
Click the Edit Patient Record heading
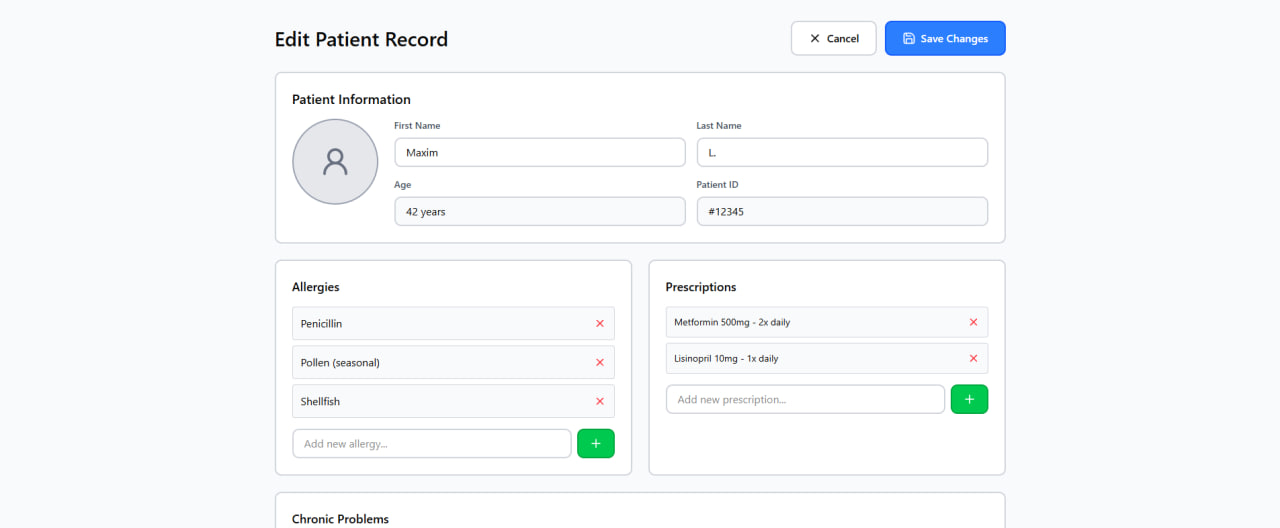pyautogui.click(x=361, y=39)
